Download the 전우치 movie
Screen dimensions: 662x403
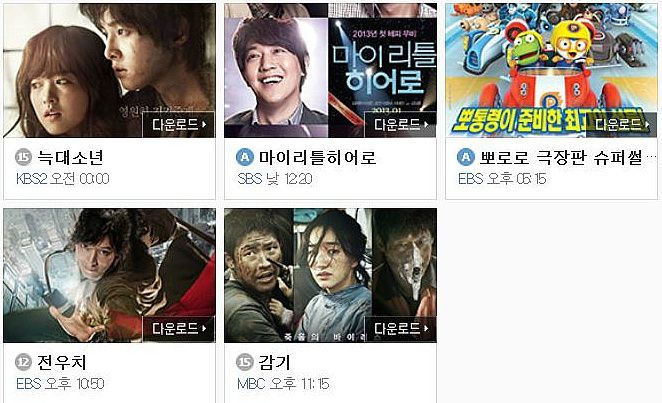tap(179, 329)
